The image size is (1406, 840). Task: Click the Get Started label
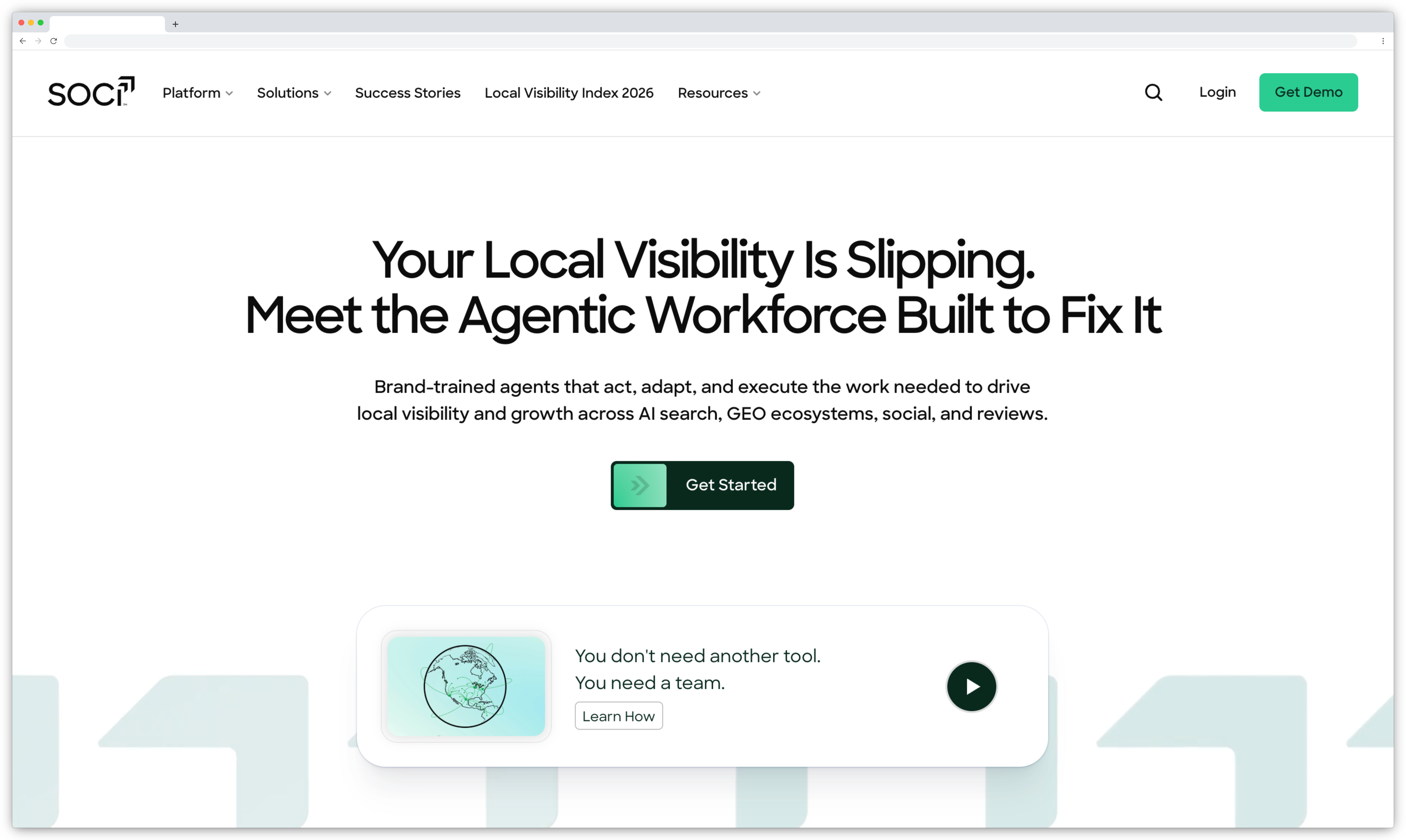tap(731, 485)
